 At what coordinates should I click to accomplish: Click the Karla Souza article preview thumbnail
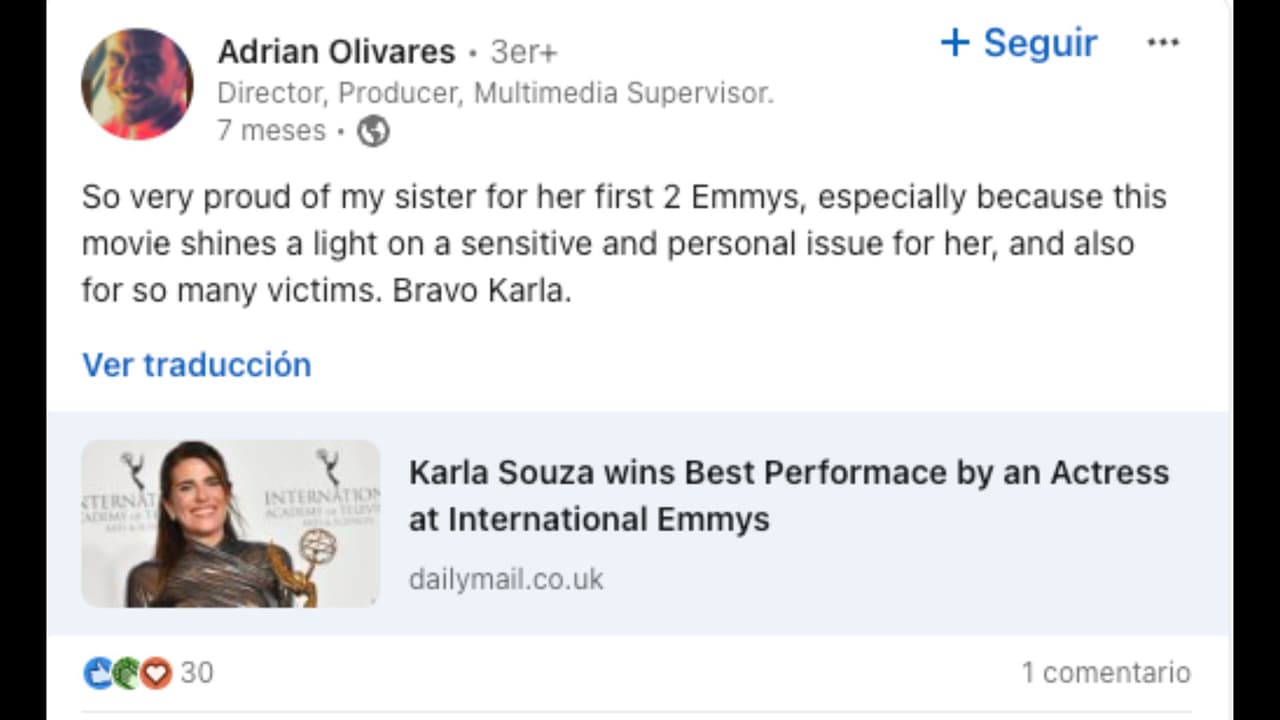[x=230, y=523]
